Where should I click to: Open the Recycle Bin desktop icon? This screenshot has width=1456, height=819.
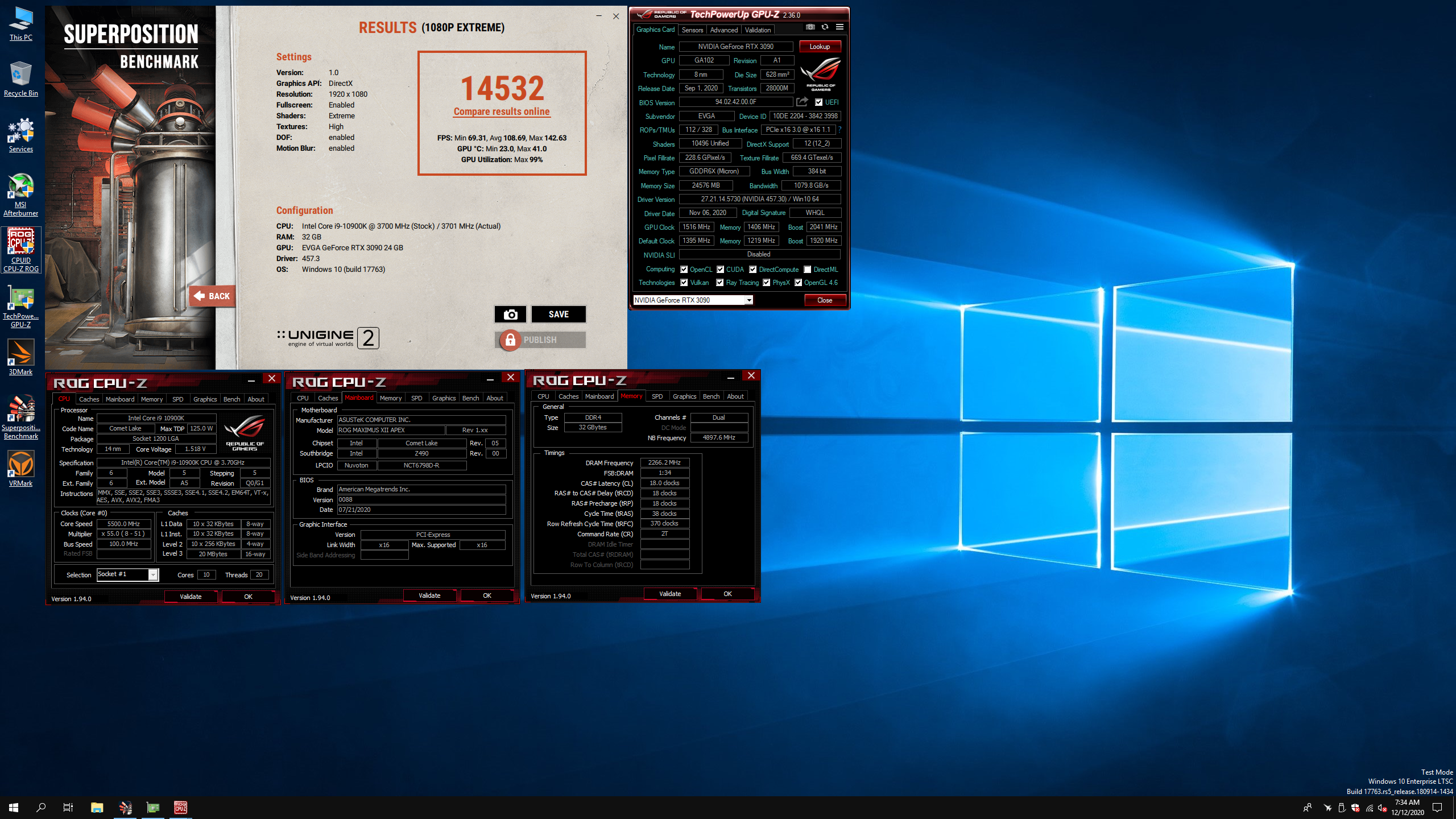click(x=21, y=80)
